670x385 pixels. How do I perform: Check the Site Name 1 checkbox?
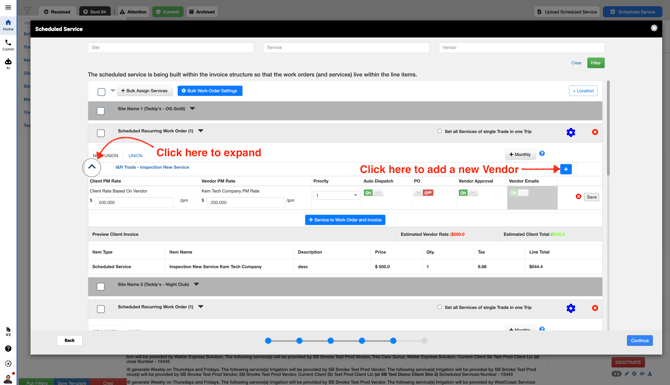coord(101,111)
